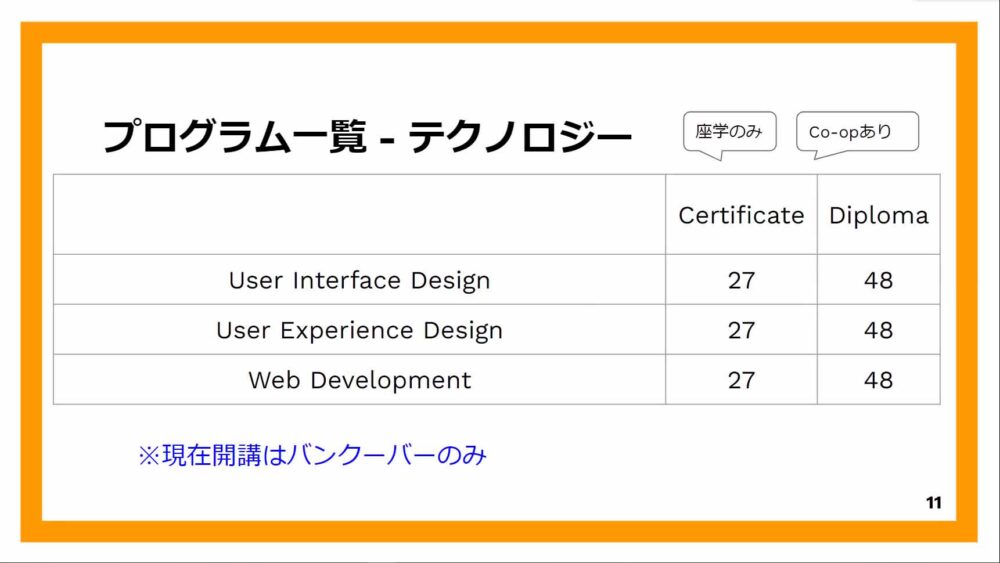Image resolution: width=1000 pixels, height=563 pixels.
Task: Click the word テクノロジー in the title
Action: (520, 136)
